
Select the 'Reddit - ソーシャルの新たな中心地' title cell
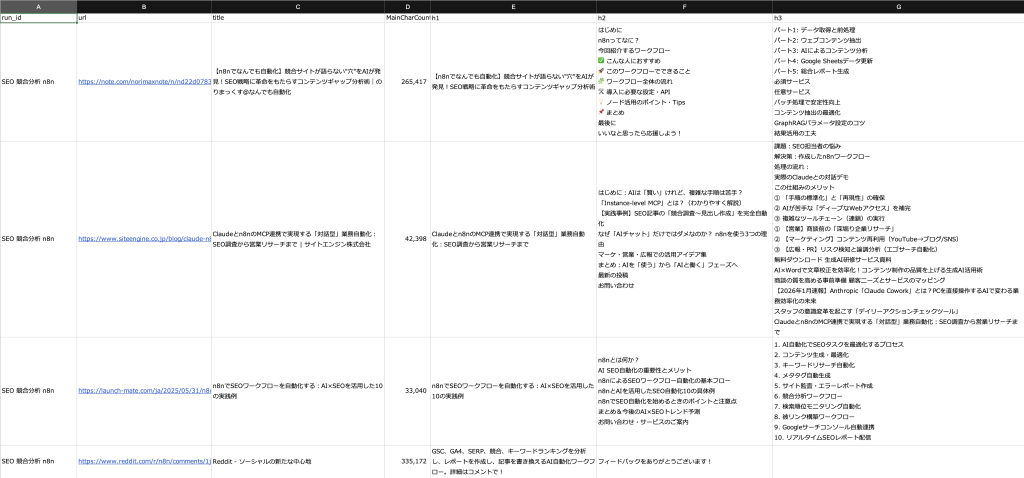tap(298, 461)
